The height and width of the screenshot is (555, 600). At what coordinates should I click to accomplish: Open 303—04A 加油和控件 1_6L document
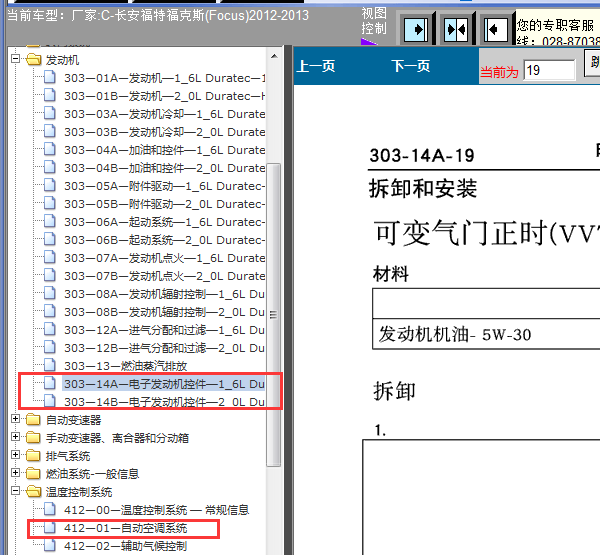[x=165, y=150]
